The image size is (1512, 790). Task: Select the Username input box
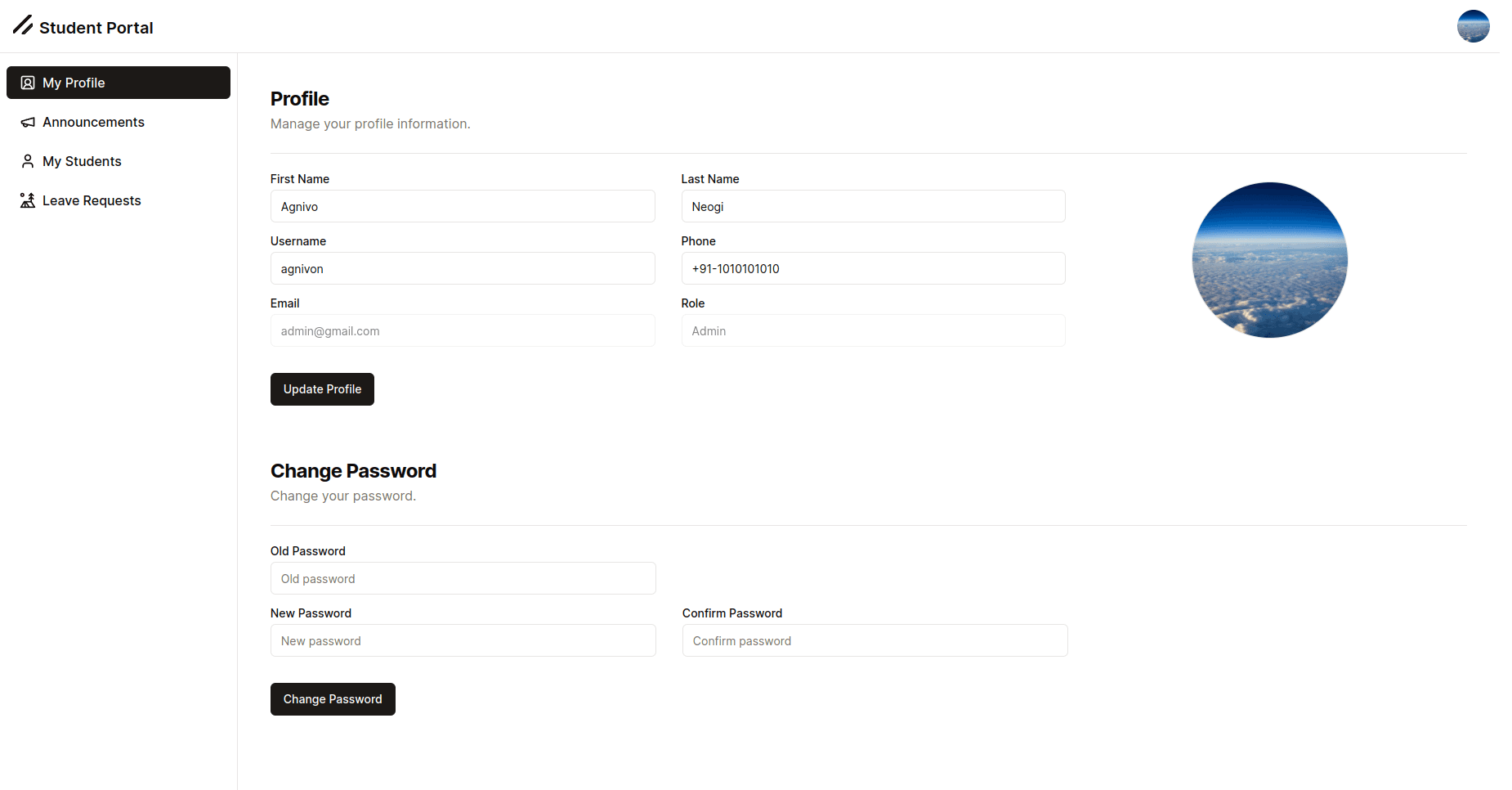click(462, 268)
